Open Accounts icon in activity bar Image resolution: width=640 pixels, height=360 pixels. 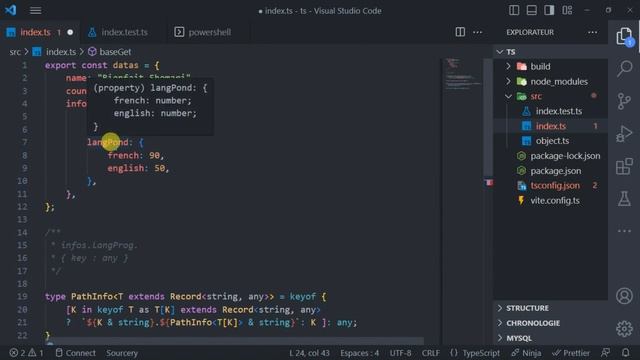pyautogui.click(x=624, y=296)
